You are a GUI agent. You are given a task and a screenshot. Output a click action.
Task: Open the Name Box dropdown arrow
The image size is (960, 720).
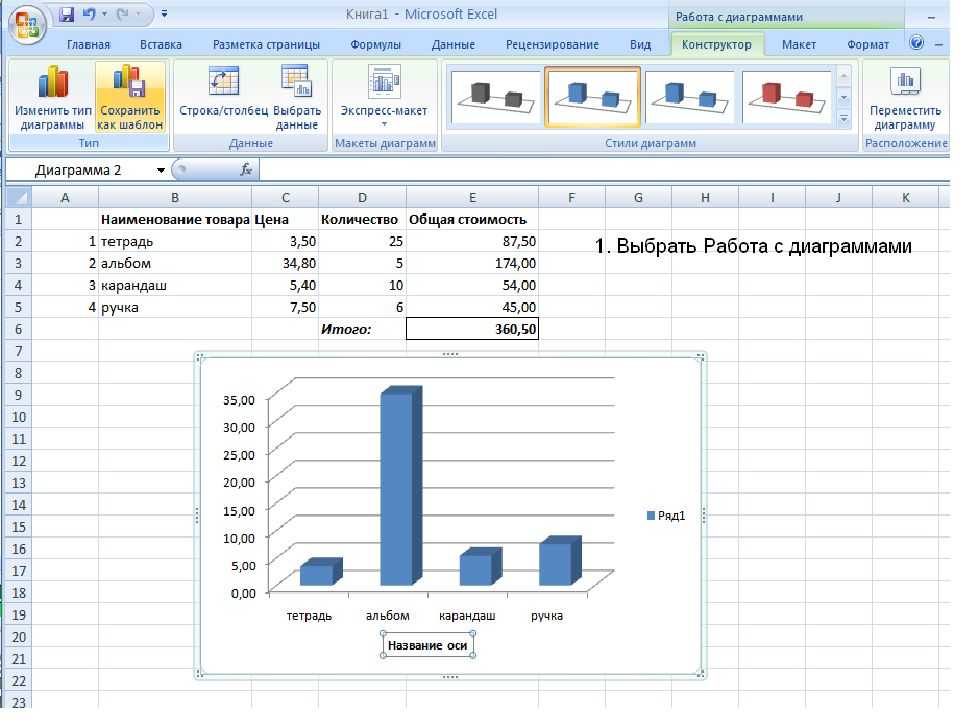coord(160,170)
